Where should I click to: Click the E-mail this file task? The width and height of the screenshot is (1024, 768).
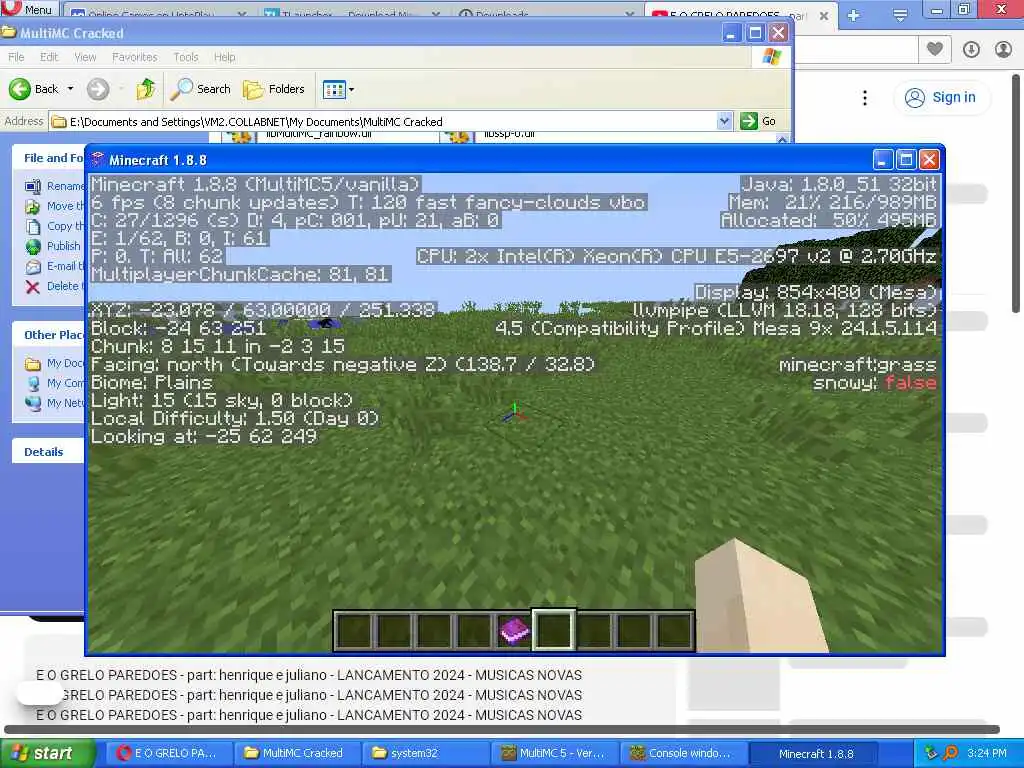[55, 266]
